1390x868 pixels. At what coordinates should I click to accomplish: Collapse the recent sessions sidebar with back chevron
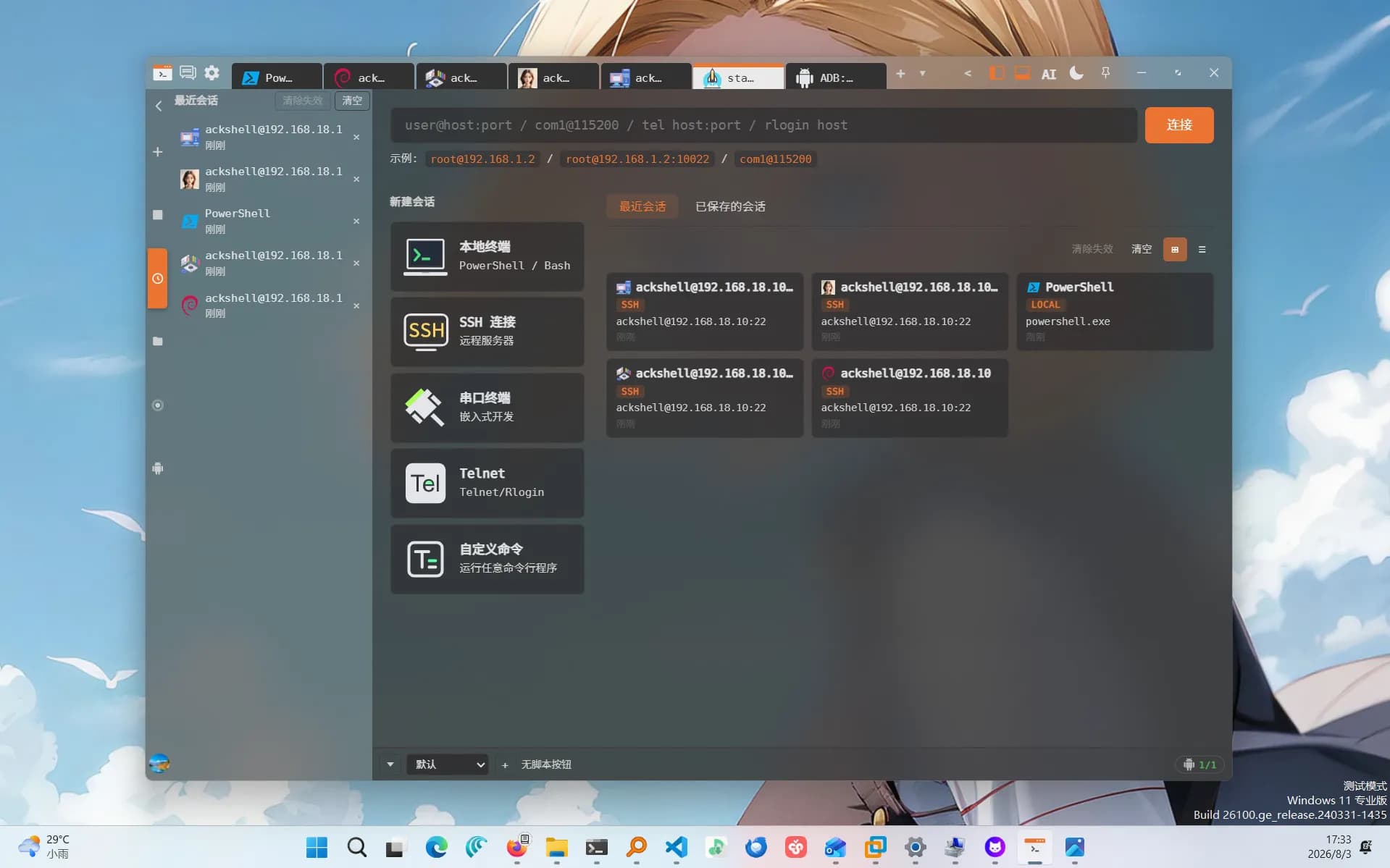pos(159,106)
